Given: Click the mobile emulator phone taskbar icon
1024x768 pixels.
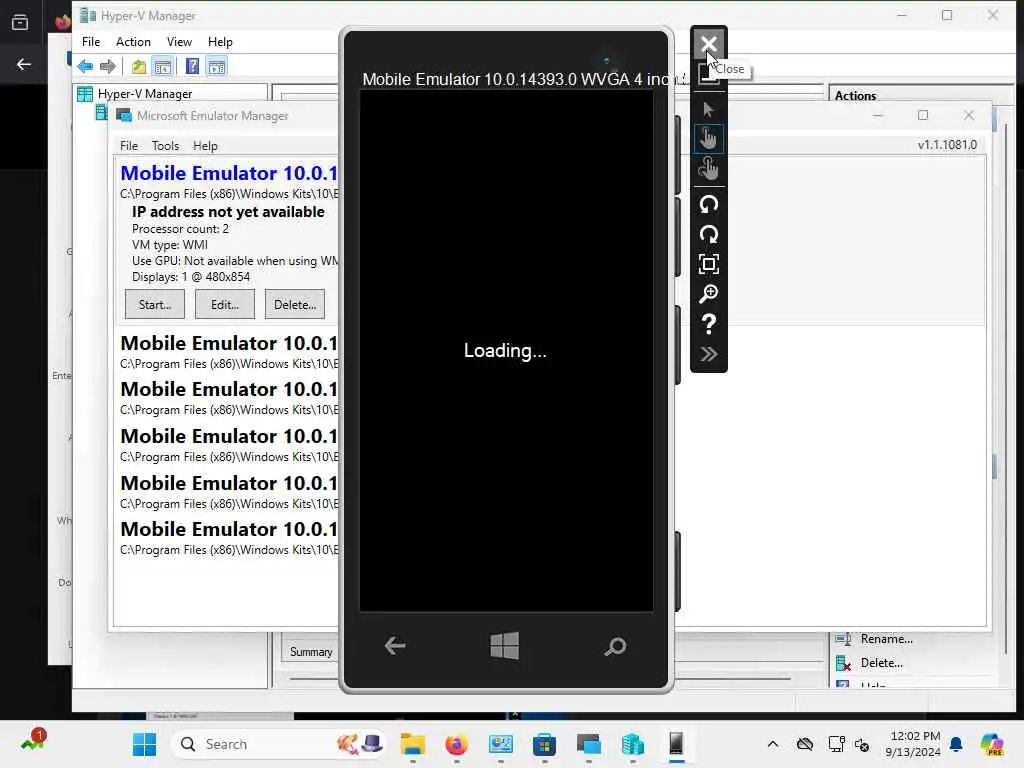Looking at the screenshot, I should 677,744.
